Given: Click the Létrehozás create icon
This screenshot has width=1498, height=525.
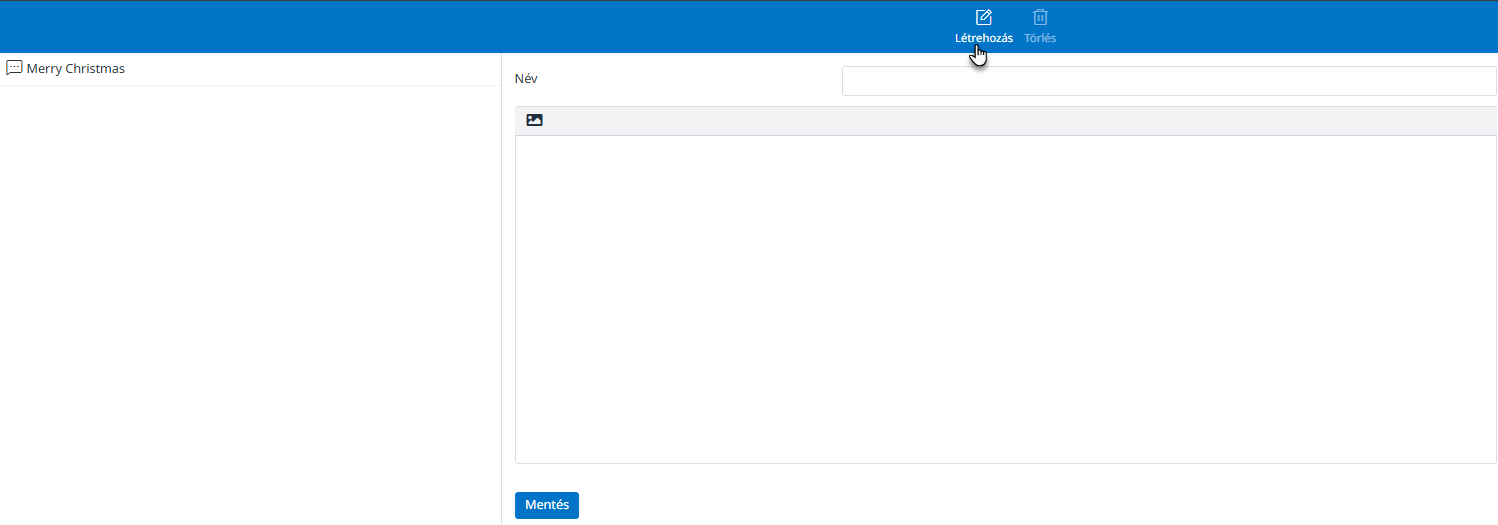Looking at the screenshot, I should pos(984,17).
